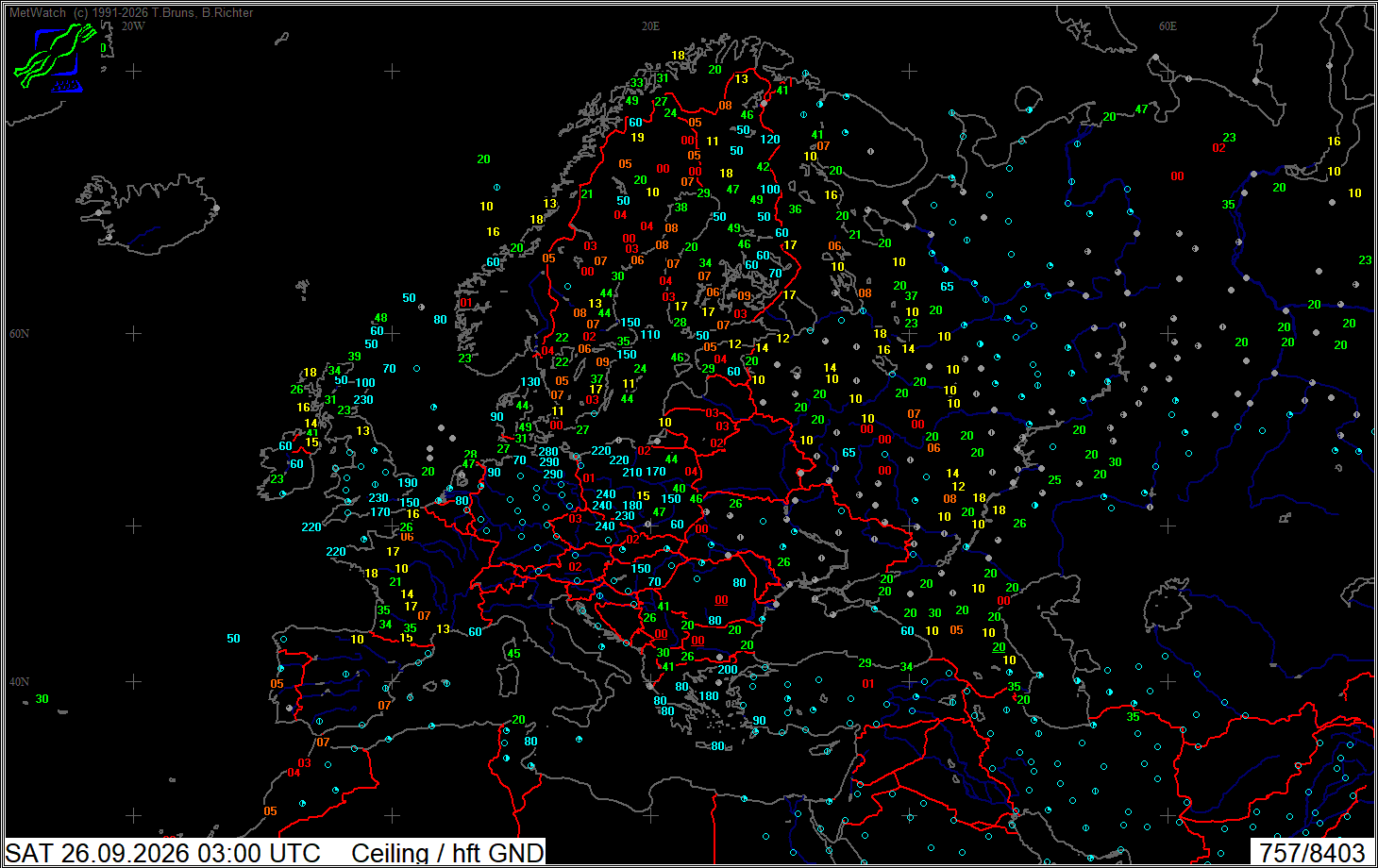The image size is (1378, 868).
Task: Click the cyan 200 value near Greece
Action: pyautogui.click(x=728, y=669)
